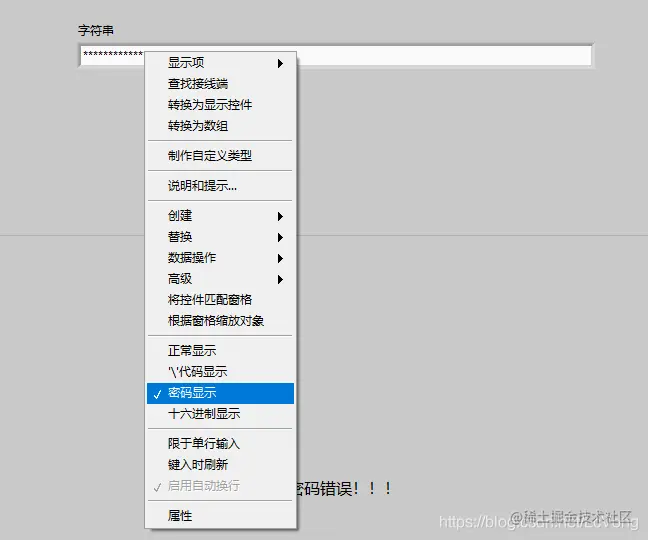
Task: Expand the 高级 submenu
Action: coord(220,279)
